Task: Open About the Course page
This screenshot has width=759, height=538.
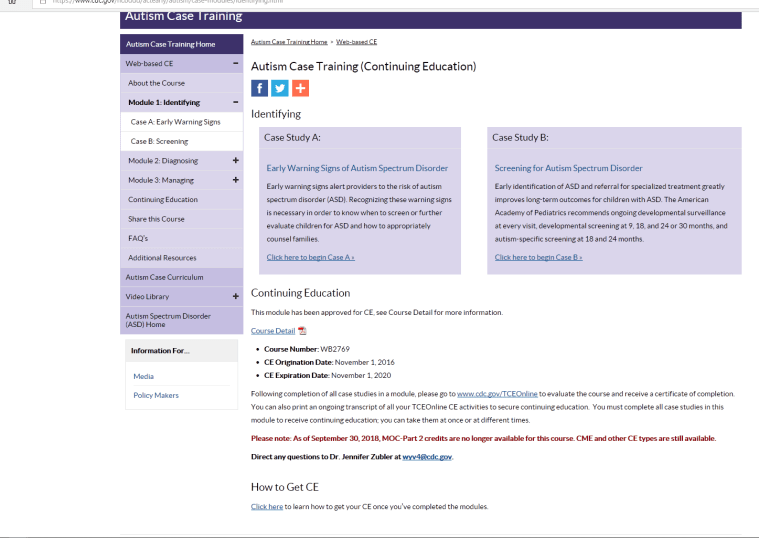Action: (156, 83)
